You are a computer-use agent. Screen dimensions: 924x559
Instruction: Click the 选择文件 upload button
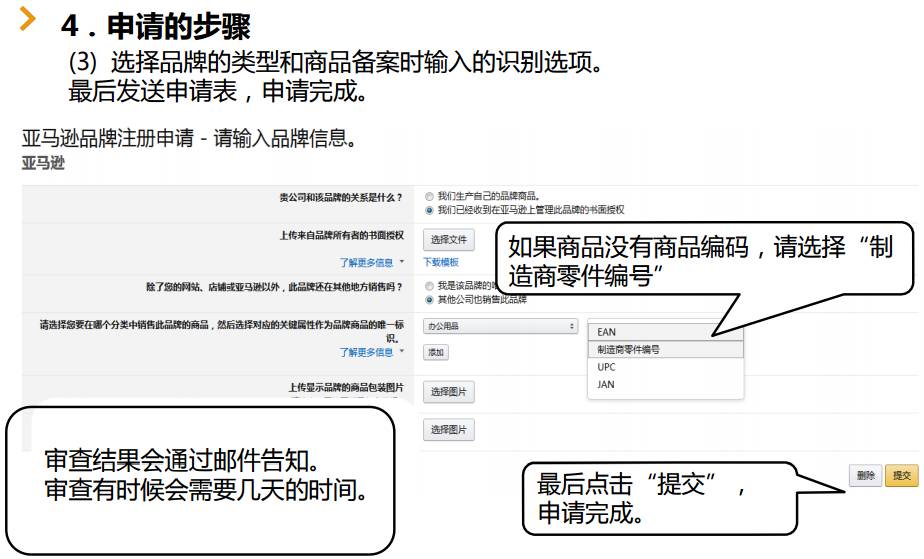pos(448,240)
